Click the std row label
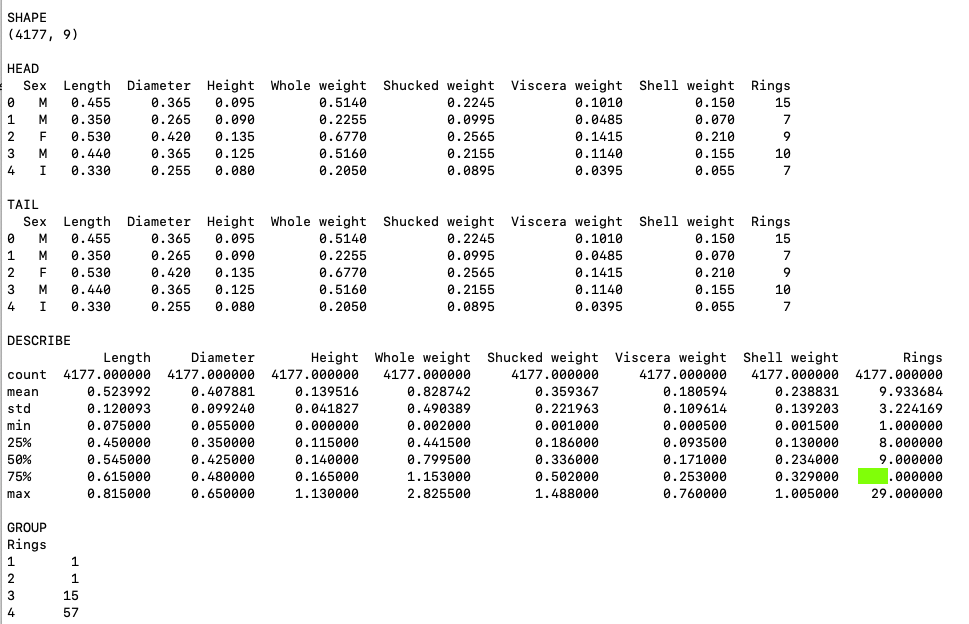The width and height of the screenshot is (969, 624). click(19, 409)
